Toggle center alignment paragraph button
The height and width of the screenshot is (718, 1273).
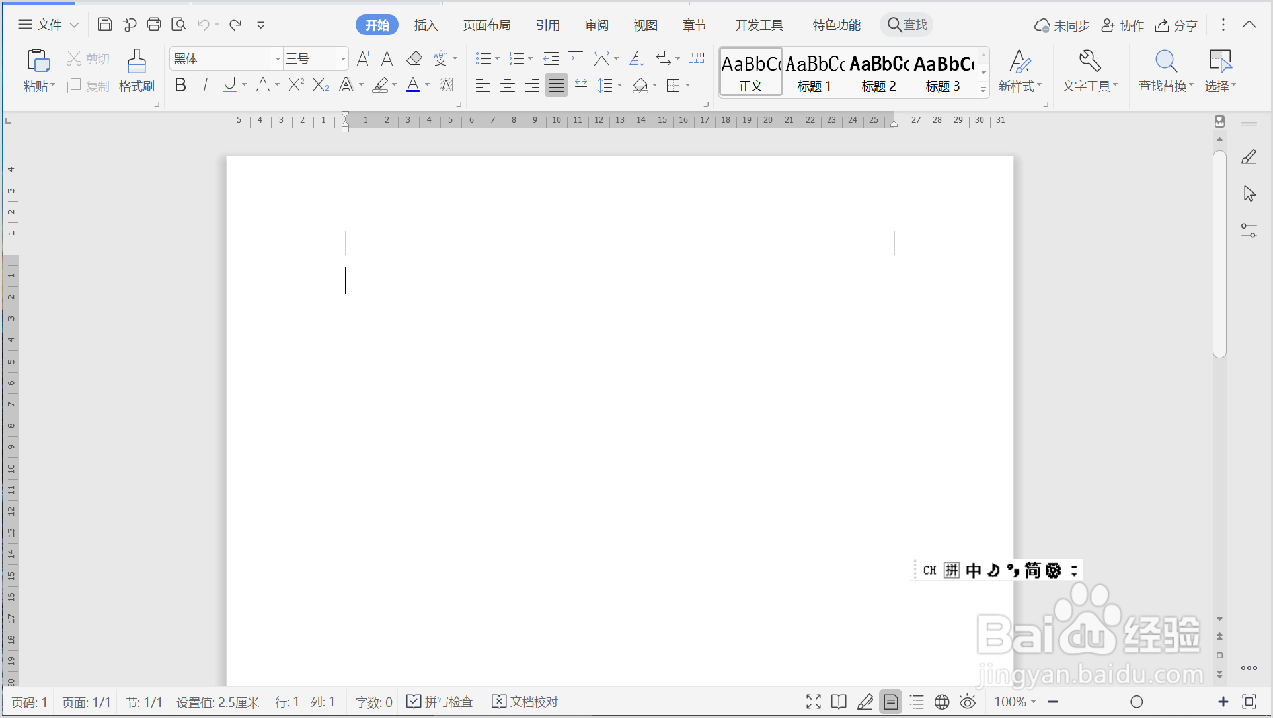click(508, 86)
